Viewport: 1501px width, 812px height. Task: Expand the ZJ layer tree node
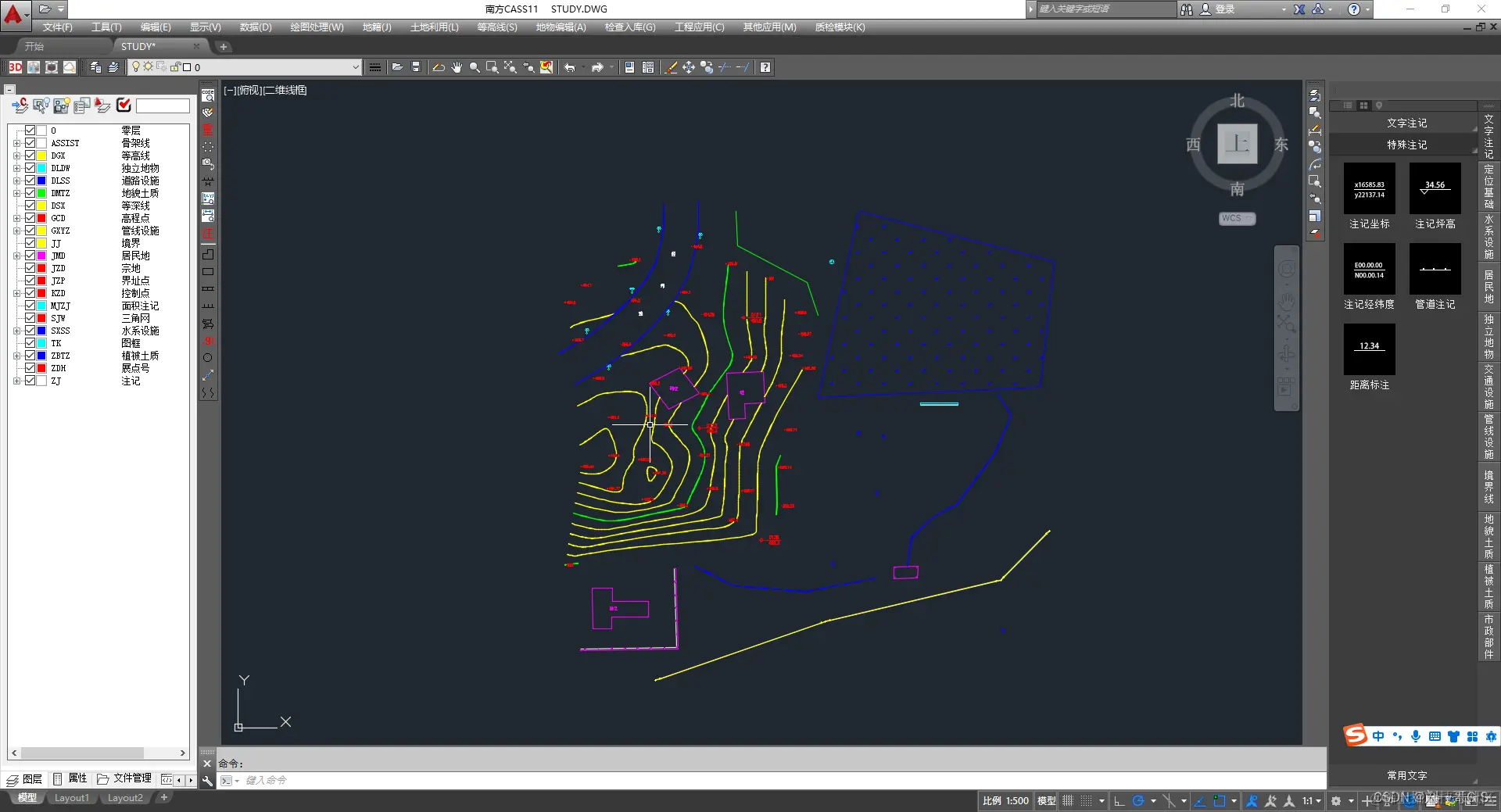coord(16,381)
